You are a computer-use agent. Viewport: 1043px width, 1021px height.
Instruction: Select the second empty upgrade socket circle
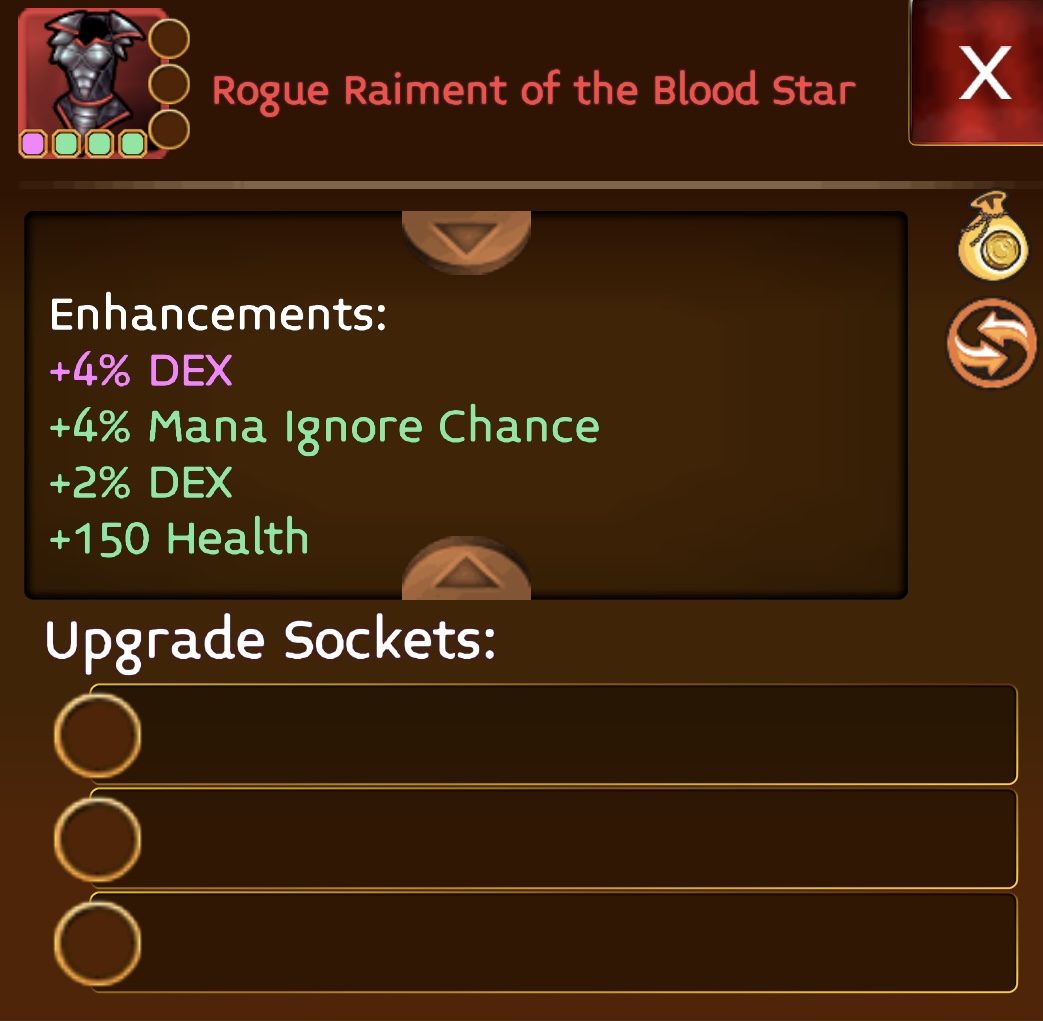[97, 839]
